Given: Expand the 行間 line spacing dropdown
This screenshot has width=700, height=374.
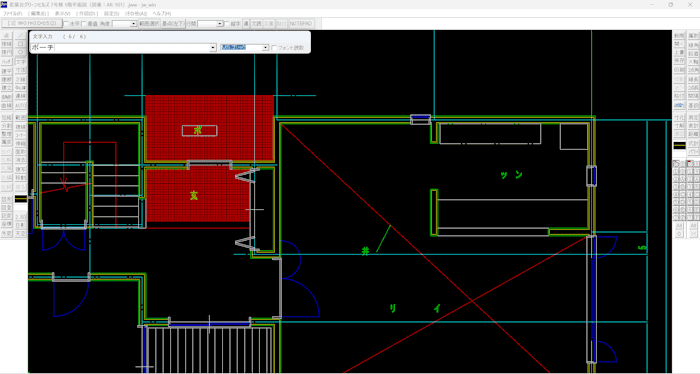Looking at the screenshot, I should tap(220, 24).
